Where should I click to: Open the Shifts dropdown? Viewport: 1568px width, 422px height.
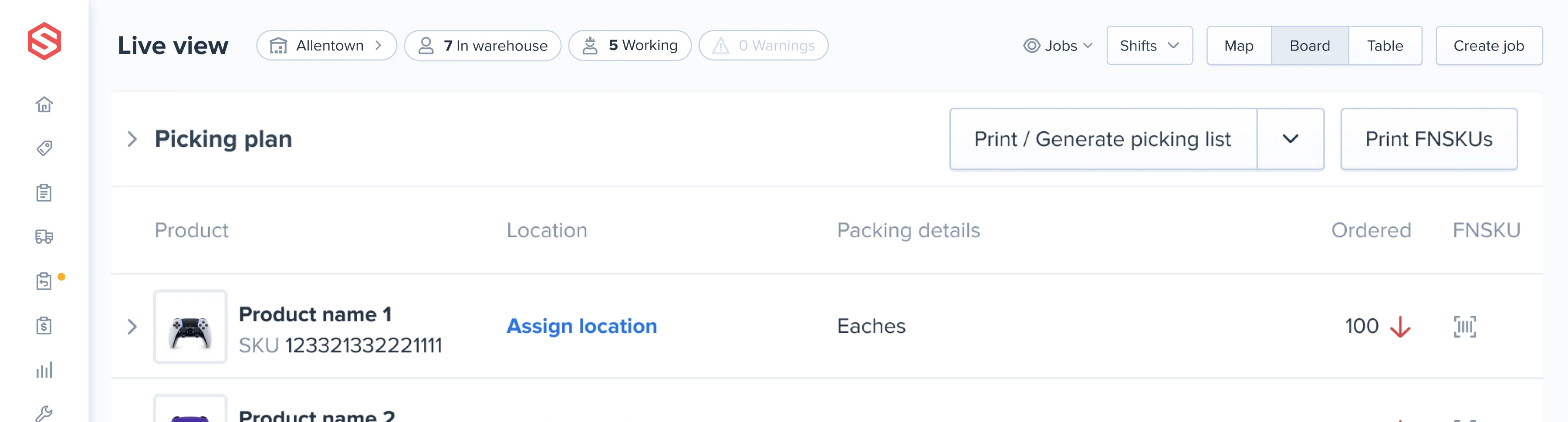pos(1149,45)
